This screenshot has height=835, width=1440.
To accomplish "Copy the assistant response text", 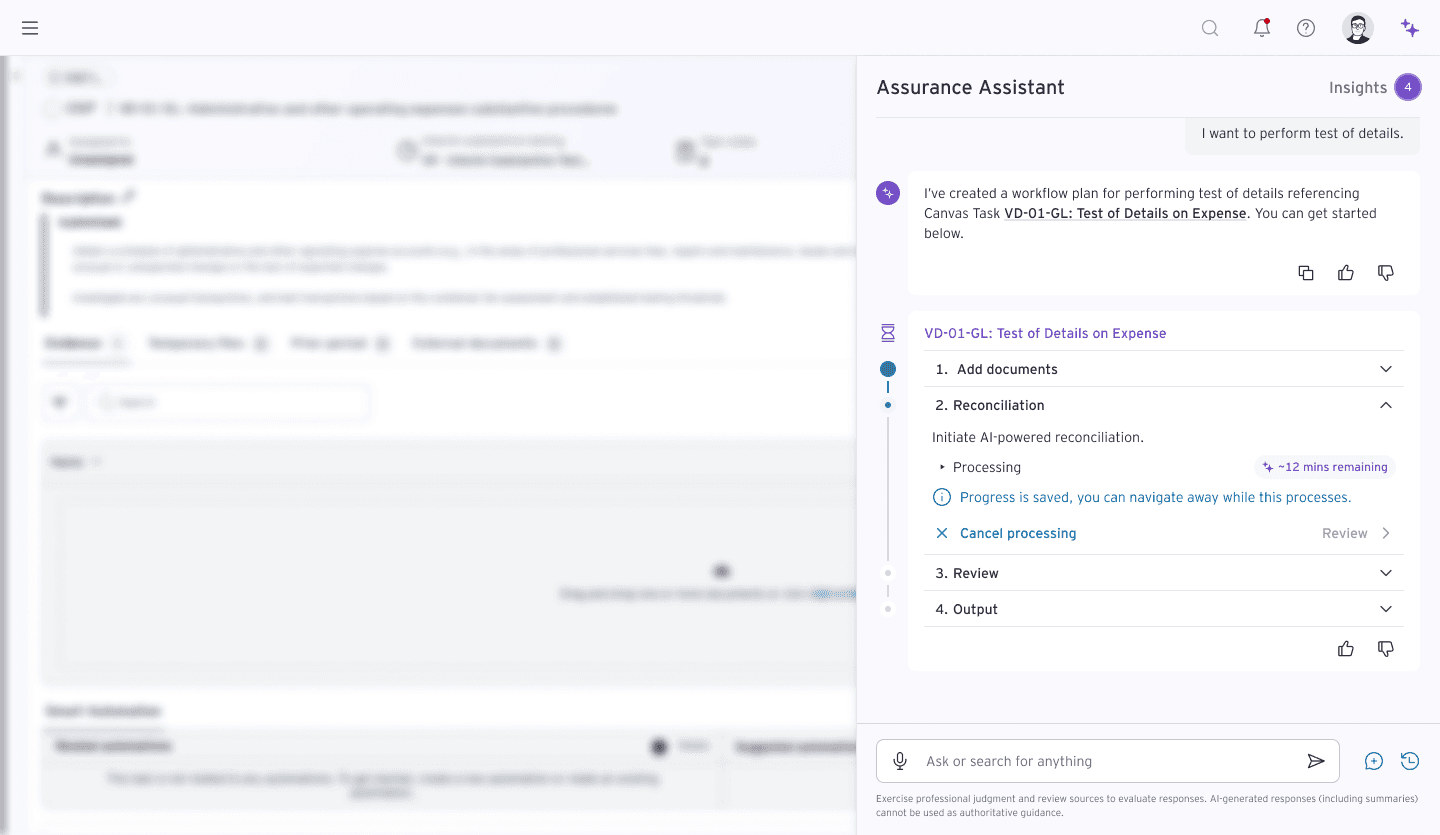I will [x=1306, y=273].
